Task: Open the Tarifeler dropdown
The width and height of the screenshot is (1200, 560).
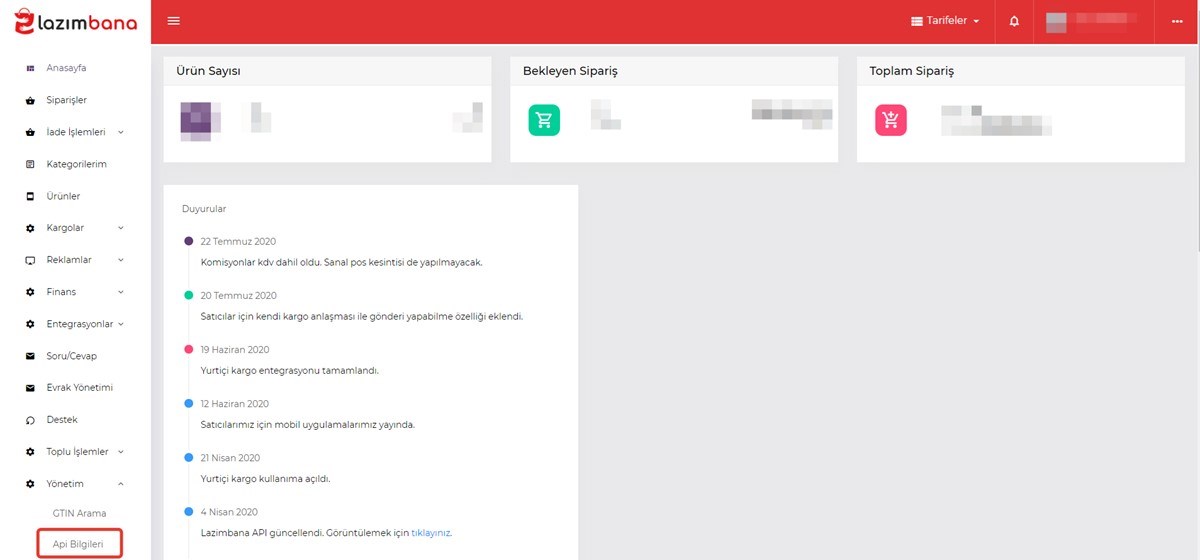Action: pos(945,21)
